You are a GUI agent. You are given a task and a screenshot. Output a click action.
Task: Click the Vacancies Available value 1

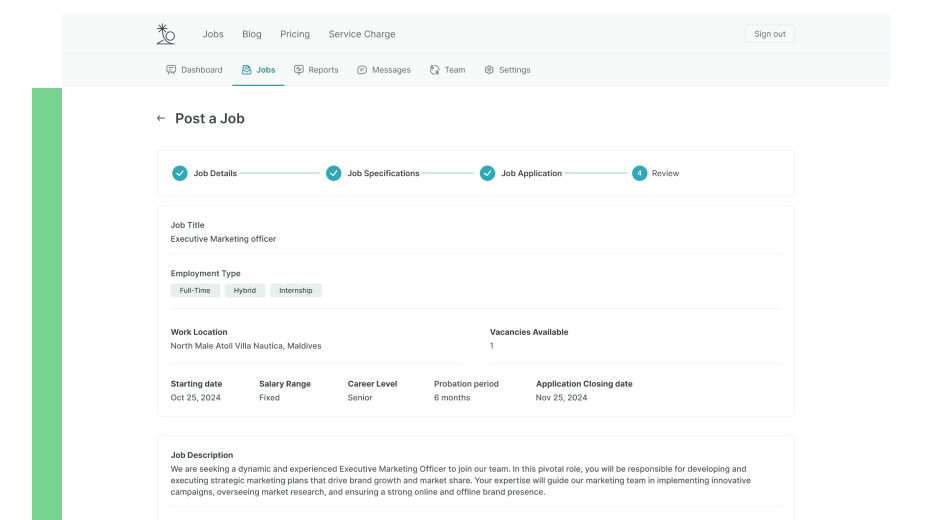(492, 346)
